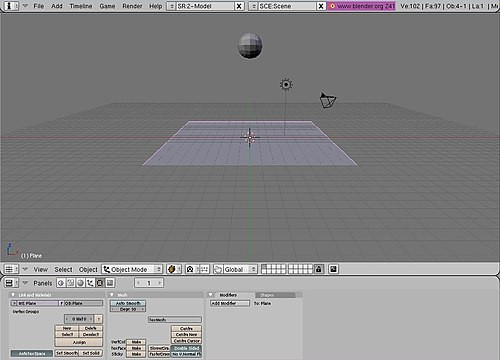This screenshot has width=500, height=360.
Task: Switch to the Shapes tab
Action: [275, 295]
